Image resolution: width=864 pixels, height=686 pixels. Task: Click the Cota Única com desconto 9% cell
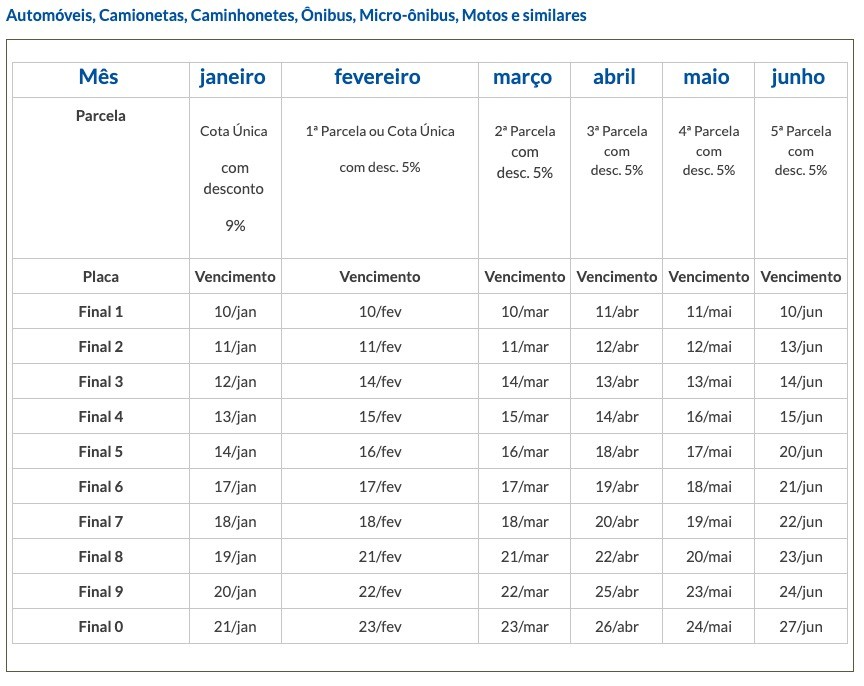[235, 178]
